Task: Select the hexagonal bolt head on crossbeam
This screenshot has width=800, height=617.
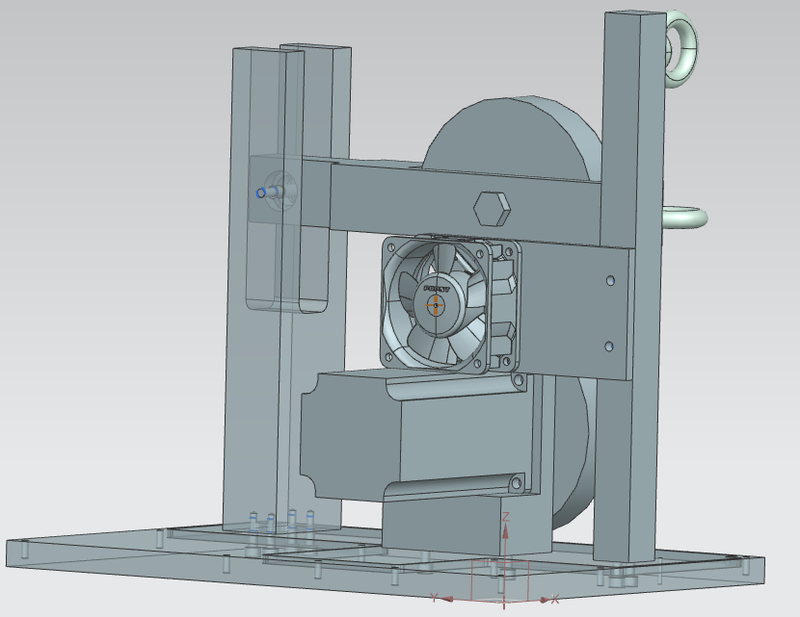Action: coord(492,208)
